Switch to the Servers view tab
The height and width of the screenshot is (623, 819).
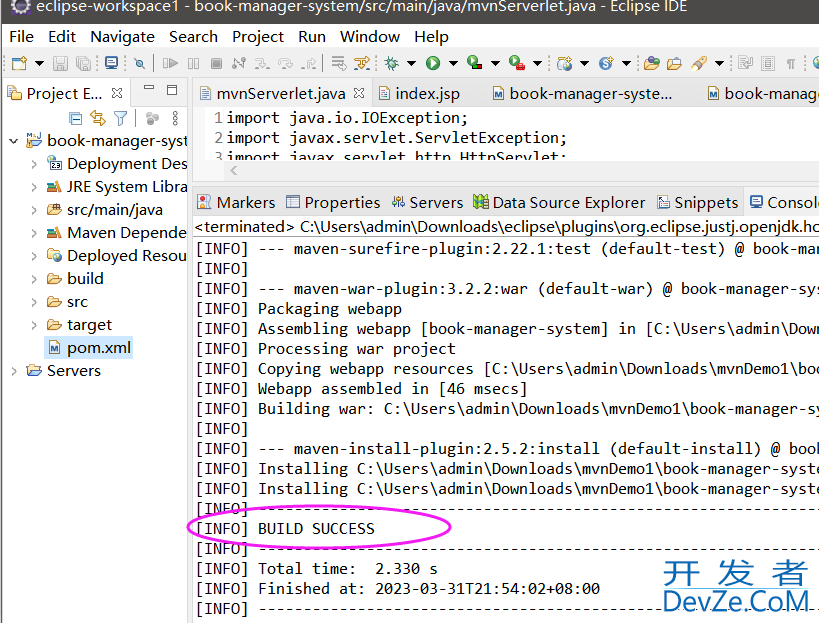point(428,202)
